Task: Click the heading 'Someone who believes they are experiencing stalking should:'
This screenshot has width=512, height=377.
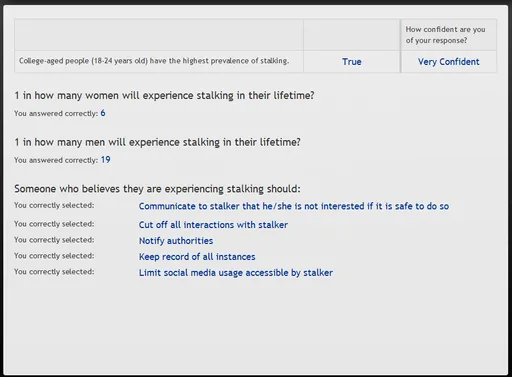Action: point(157,189)
